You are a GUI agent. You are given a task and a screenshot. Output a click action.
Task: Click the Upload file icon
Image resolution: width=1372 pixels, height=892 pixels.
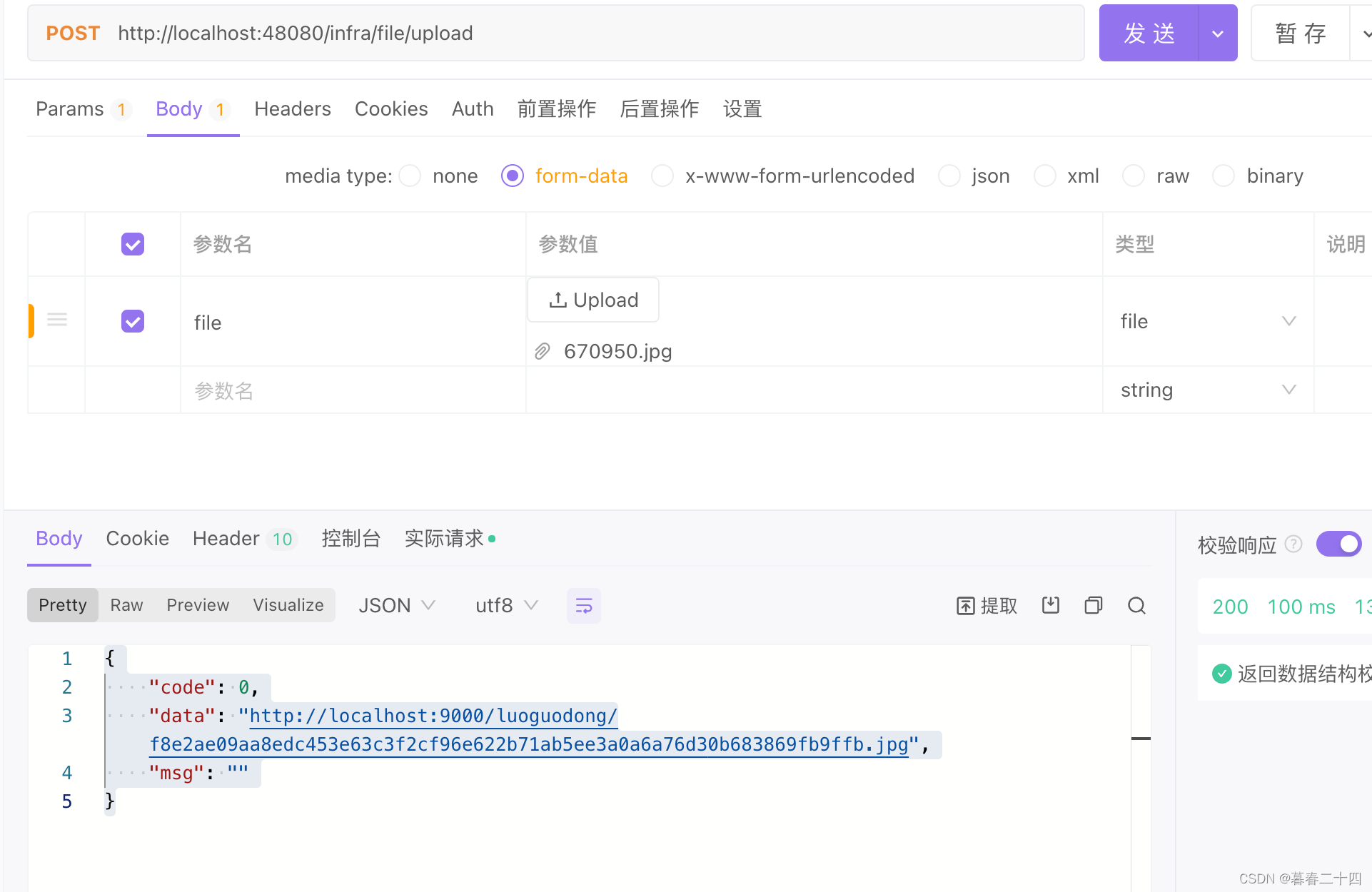coord(558,299)
